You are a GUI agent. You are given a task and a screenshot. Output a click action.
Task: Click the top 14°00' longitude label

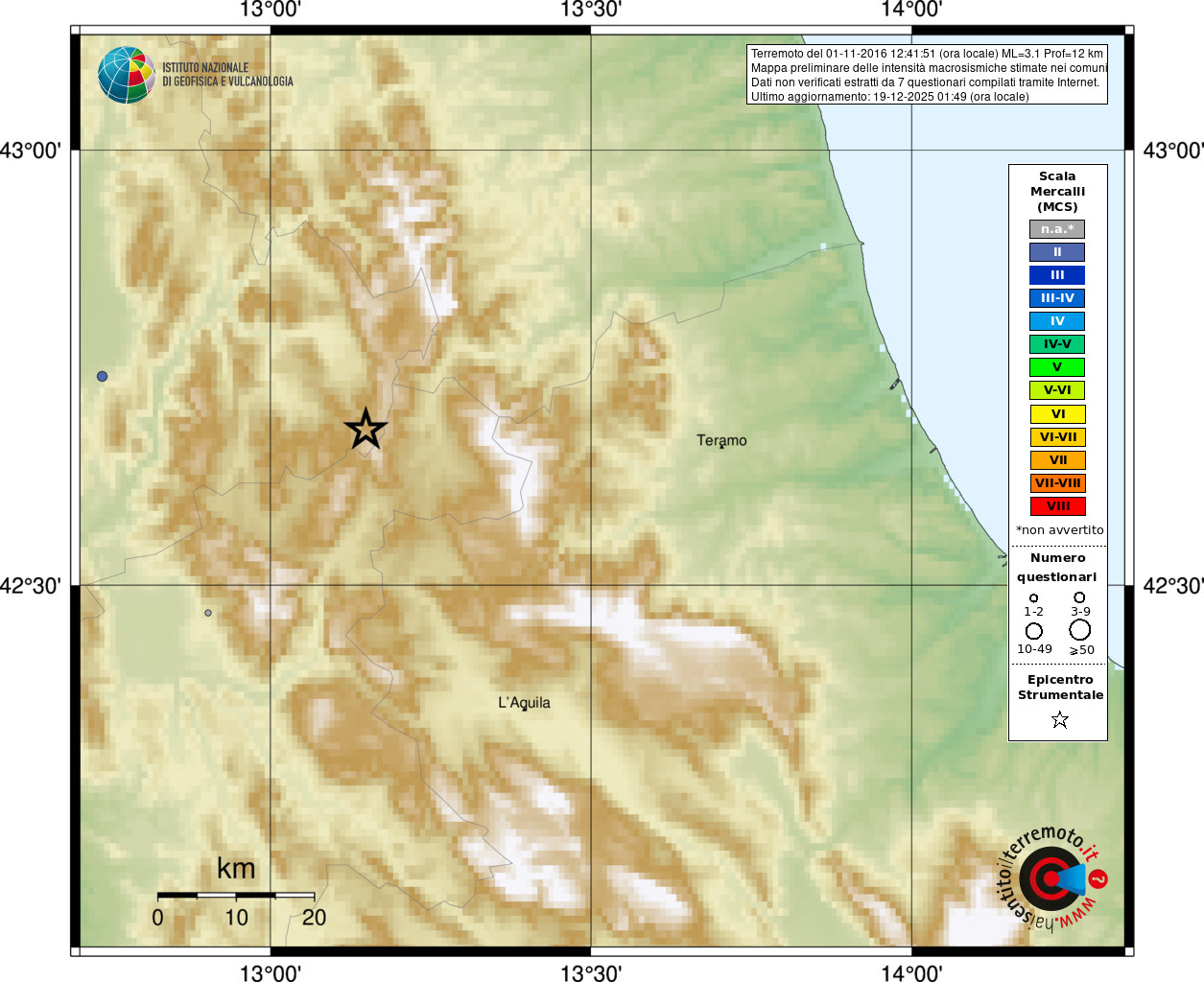coord(911,10)
